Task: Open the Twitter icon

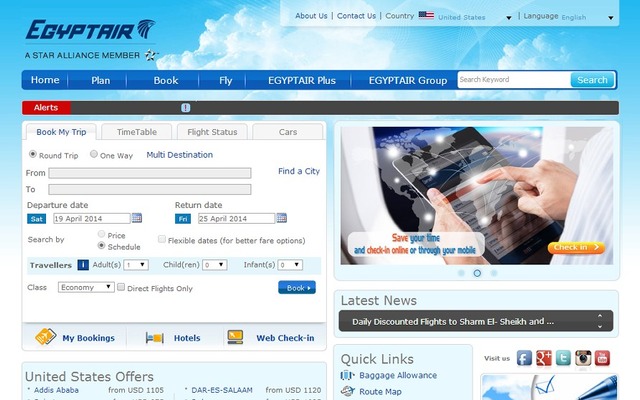Action: pyautogui.click(x=563, y=358)
